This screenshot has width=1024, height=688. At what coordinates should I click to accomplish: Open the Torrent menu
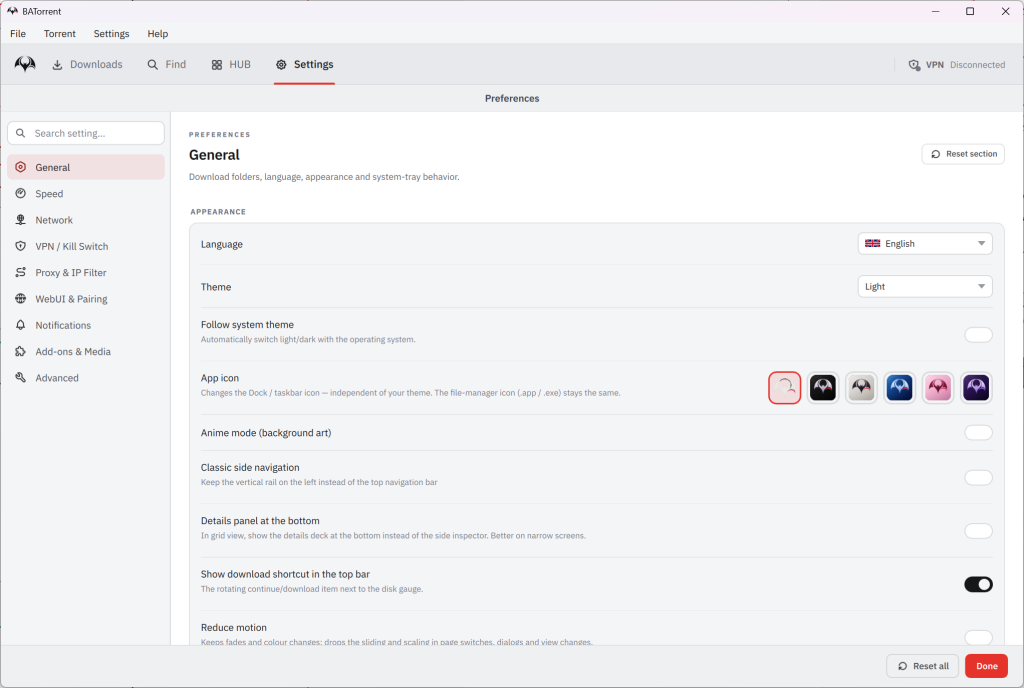point(59,33)
